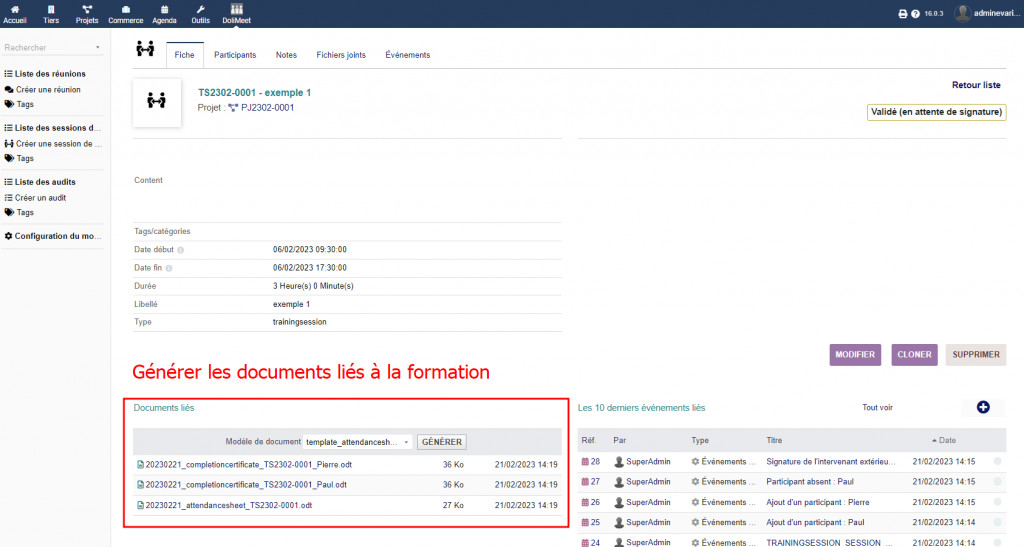Viewport: 1024px width, 547px height.
Task: Open the Outils wrench icon
Action: (x=201, y=10)
